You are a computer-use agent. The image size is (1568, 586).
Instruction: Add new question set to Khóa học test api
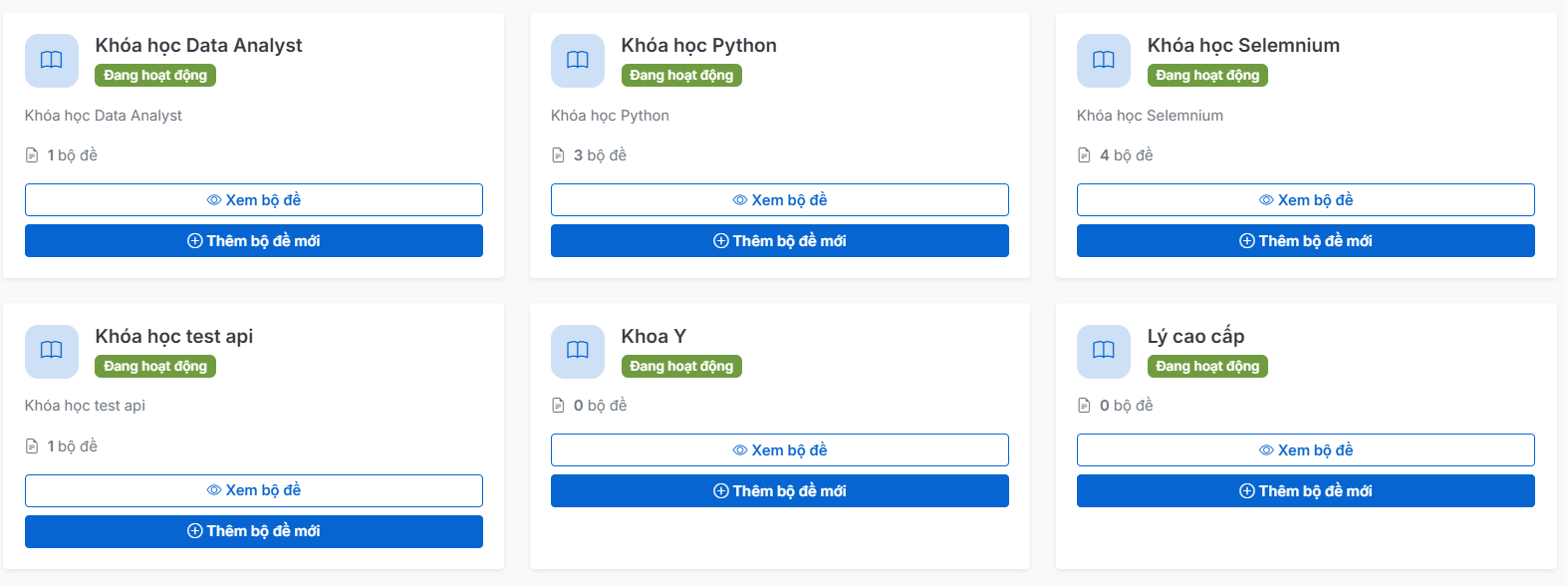254,531
